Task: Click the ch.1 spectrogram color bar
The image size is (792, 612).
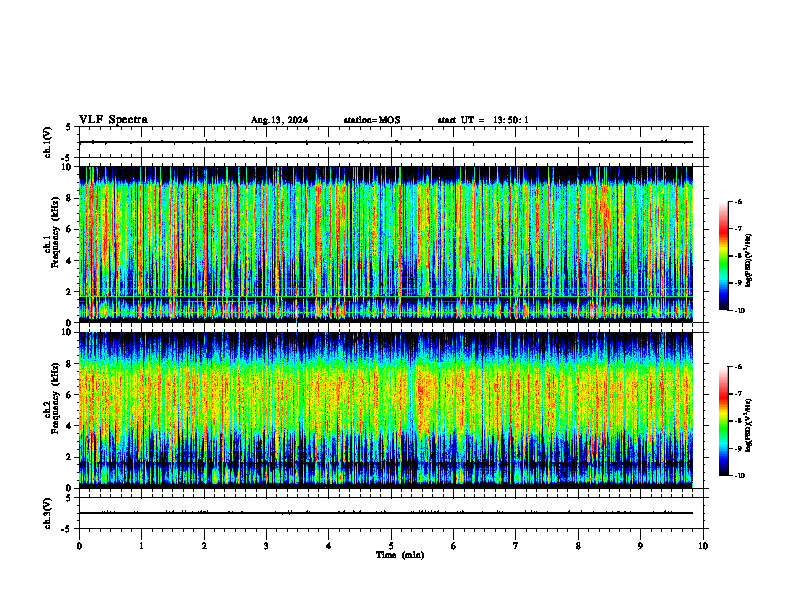Action: (723, 256)
